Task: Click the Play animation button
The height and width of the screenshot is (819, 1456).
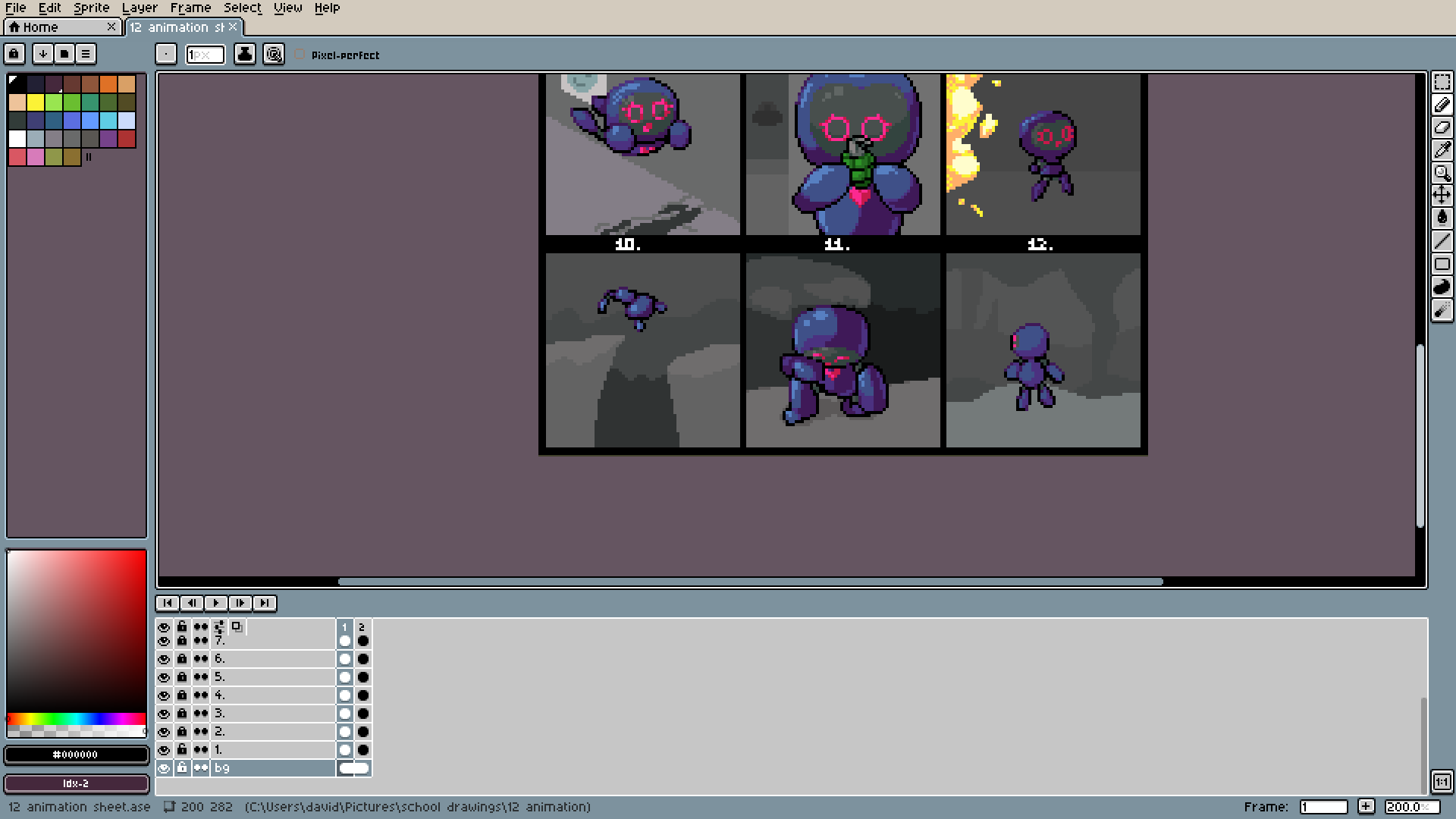Action: tap(216, 603)
